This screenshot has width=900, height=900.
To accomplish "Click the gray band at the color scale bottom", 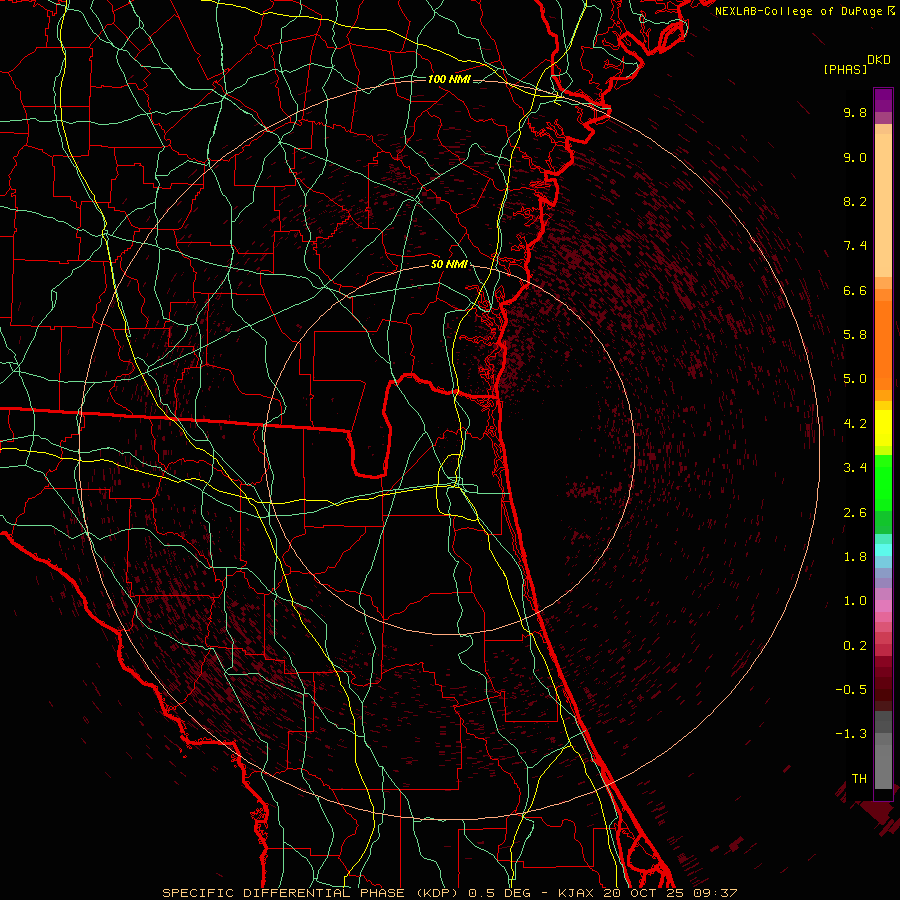I will click(883, 760).
